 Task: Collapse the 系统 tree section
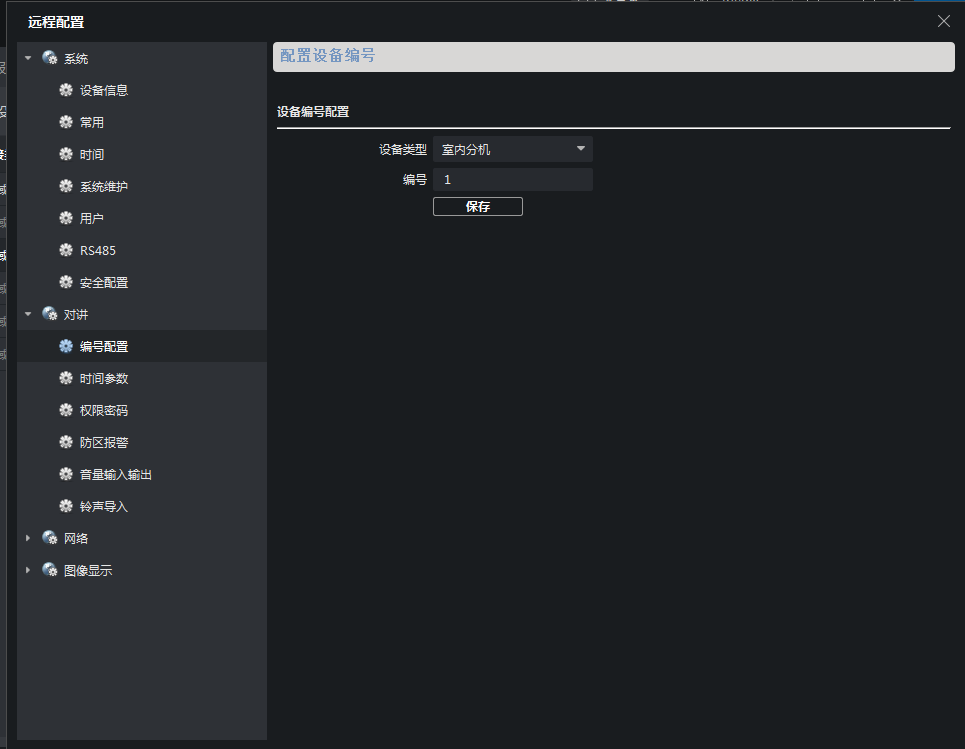tap(28, 59)
